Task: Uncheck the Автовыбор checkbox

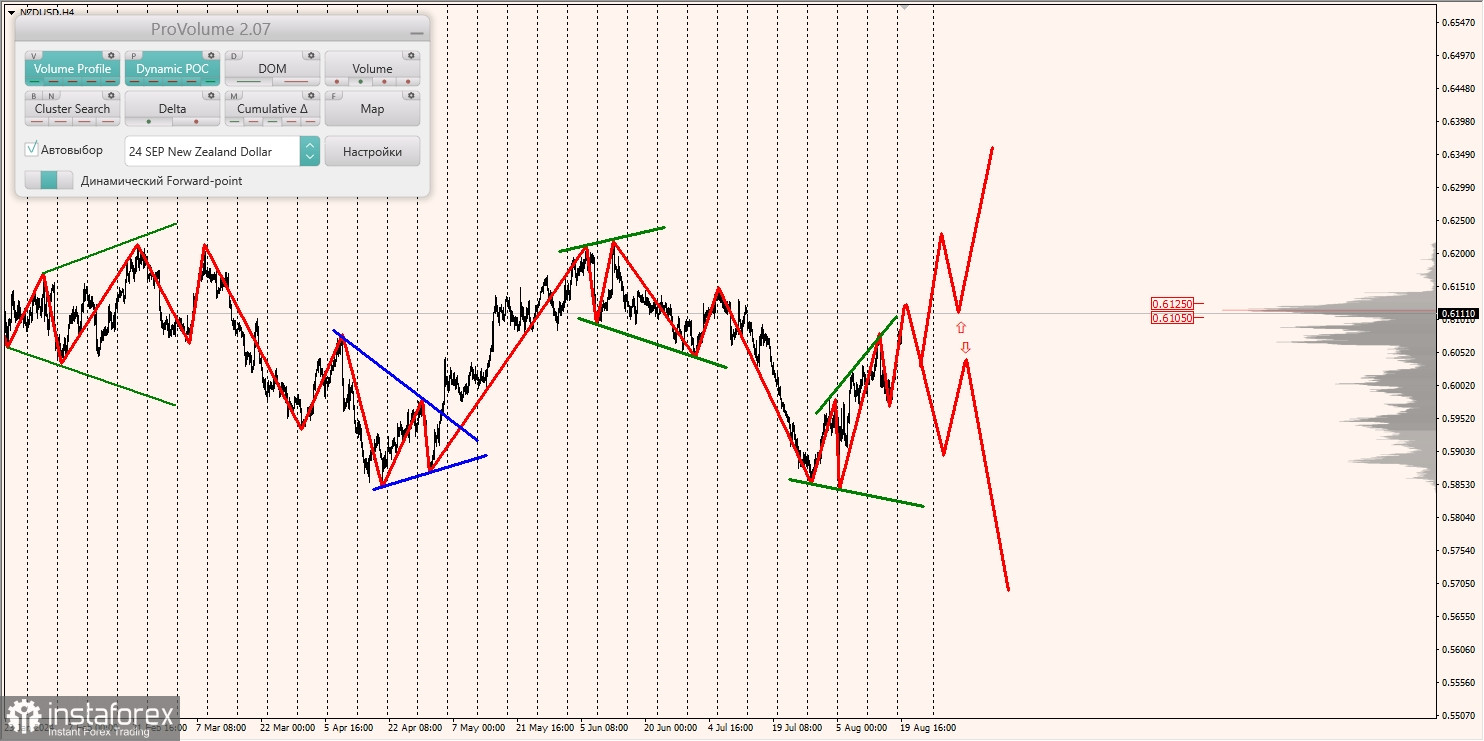Action: point(31,149)
